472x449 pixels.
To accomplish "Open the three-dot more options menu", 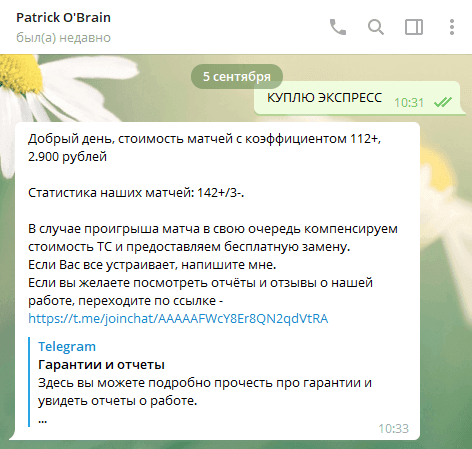I will pos(452,27).
